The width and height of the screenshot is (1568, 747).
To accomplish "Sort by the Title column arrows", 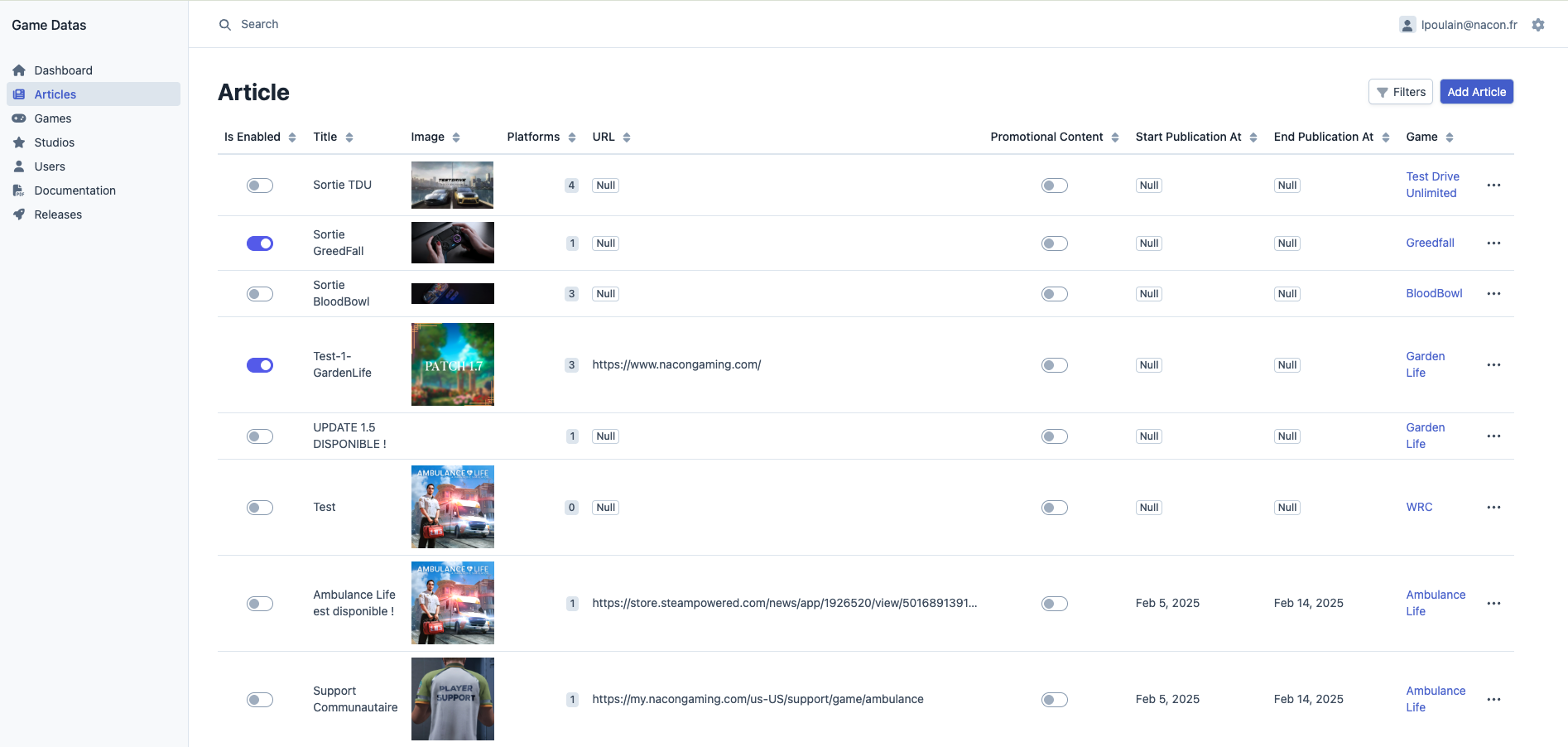I will point(349,137).
